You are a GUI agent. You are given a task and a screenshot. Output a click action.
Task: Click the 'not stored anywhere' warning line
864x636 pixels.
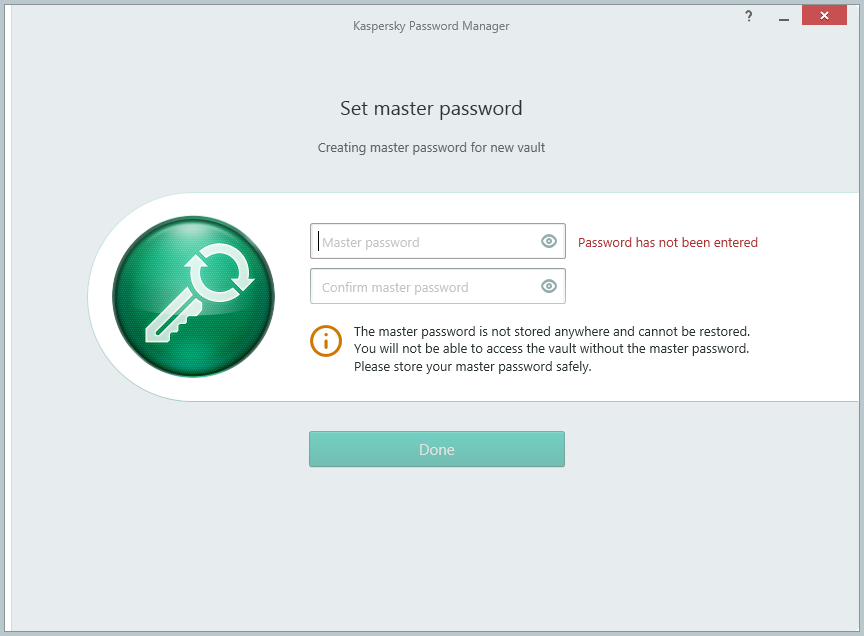pos(551,331)
